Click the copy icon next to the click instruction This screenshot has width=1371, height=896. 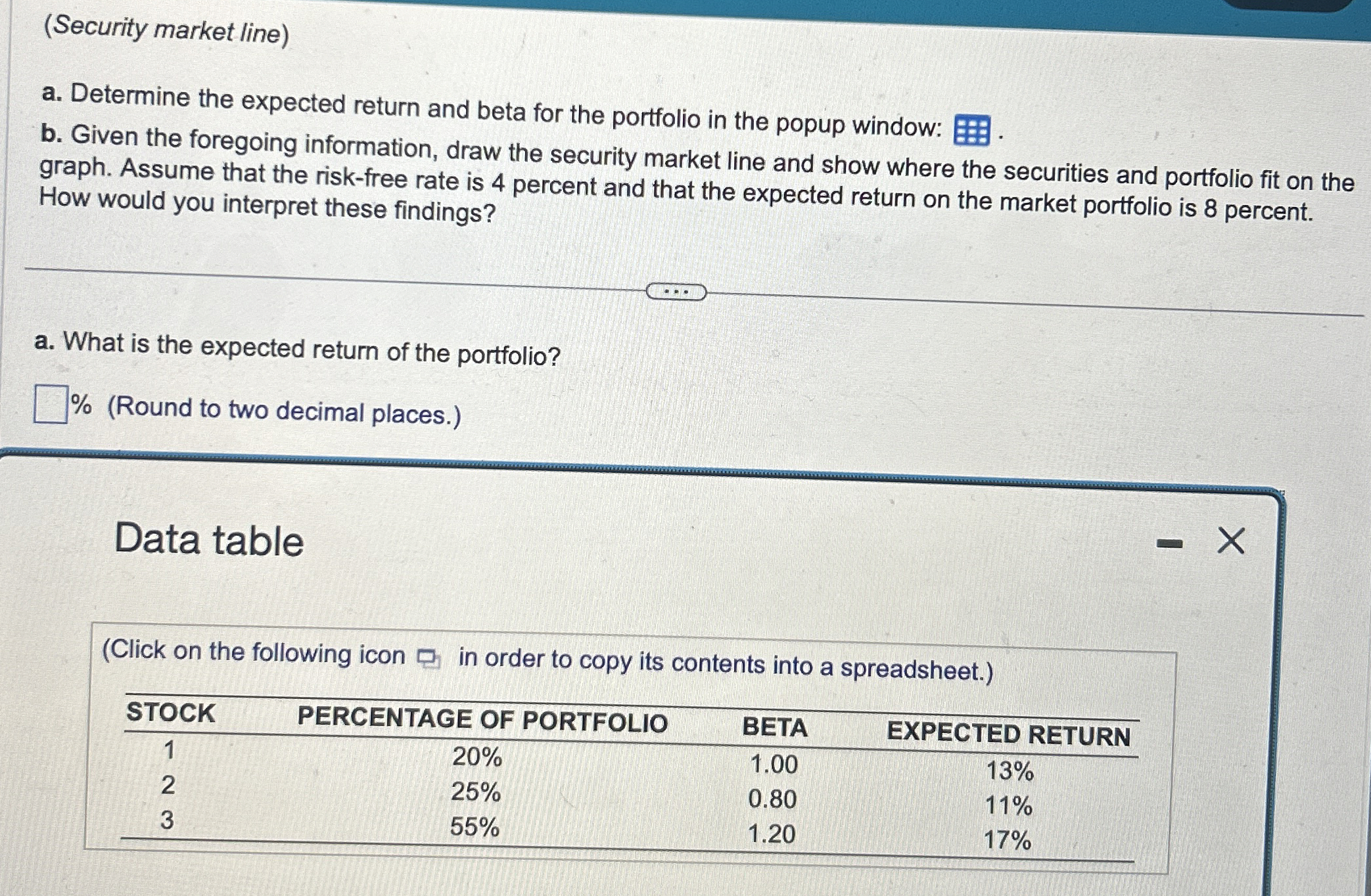(429, 657)
